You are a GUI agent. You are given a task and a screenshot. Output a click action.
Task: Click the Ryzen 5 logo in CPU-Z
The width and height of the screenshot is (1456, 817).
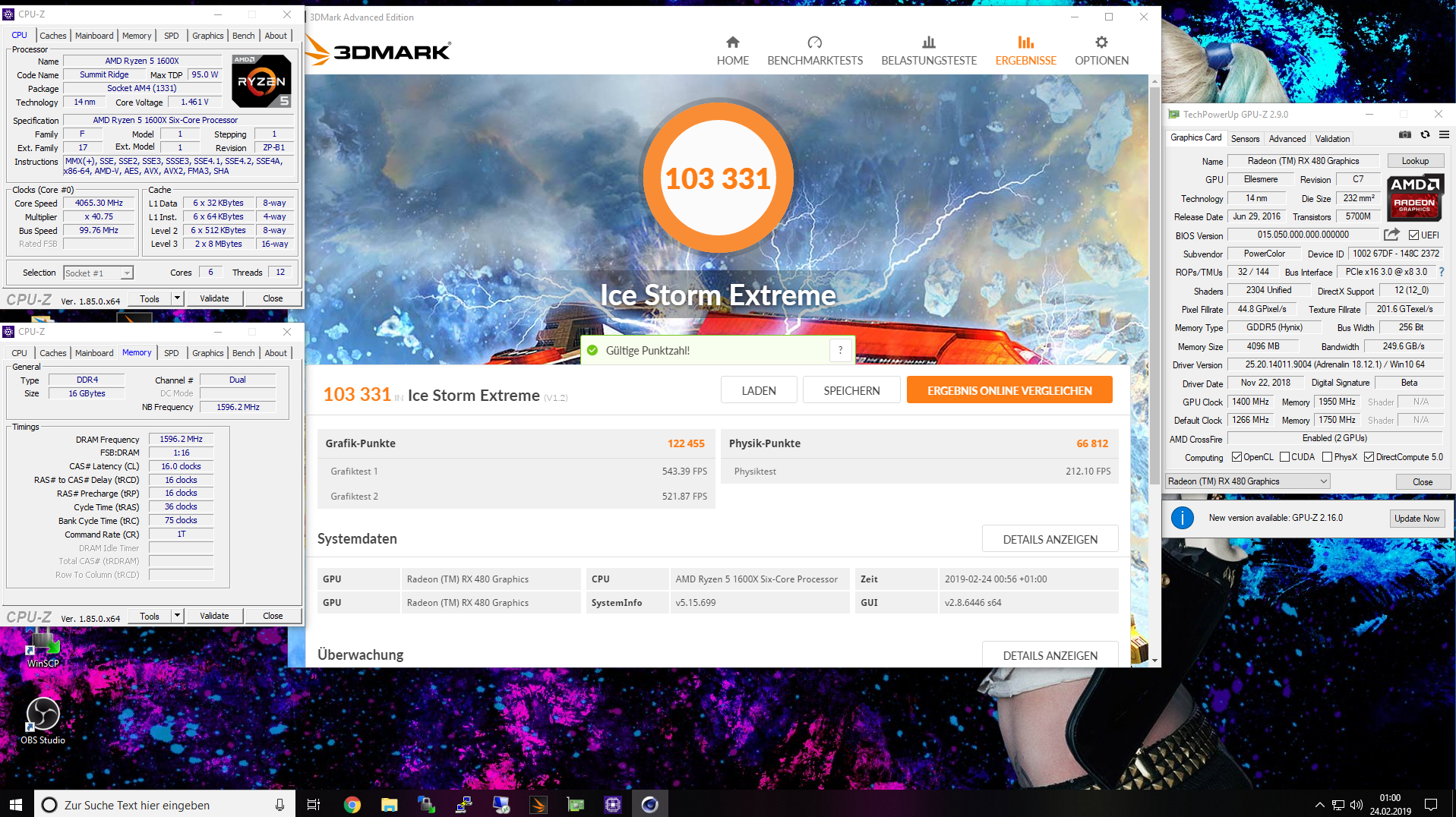pos(261,80)
